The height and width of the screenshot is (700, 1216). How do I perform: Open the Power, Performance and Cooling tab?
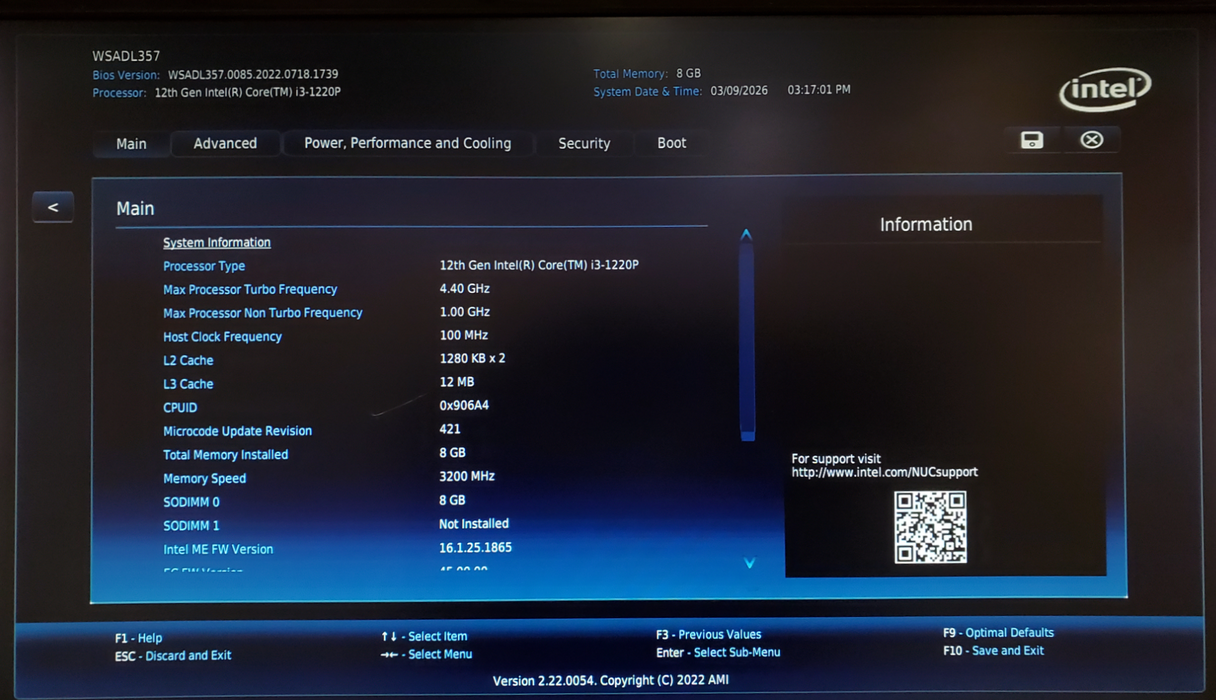(x=408, y=143)
